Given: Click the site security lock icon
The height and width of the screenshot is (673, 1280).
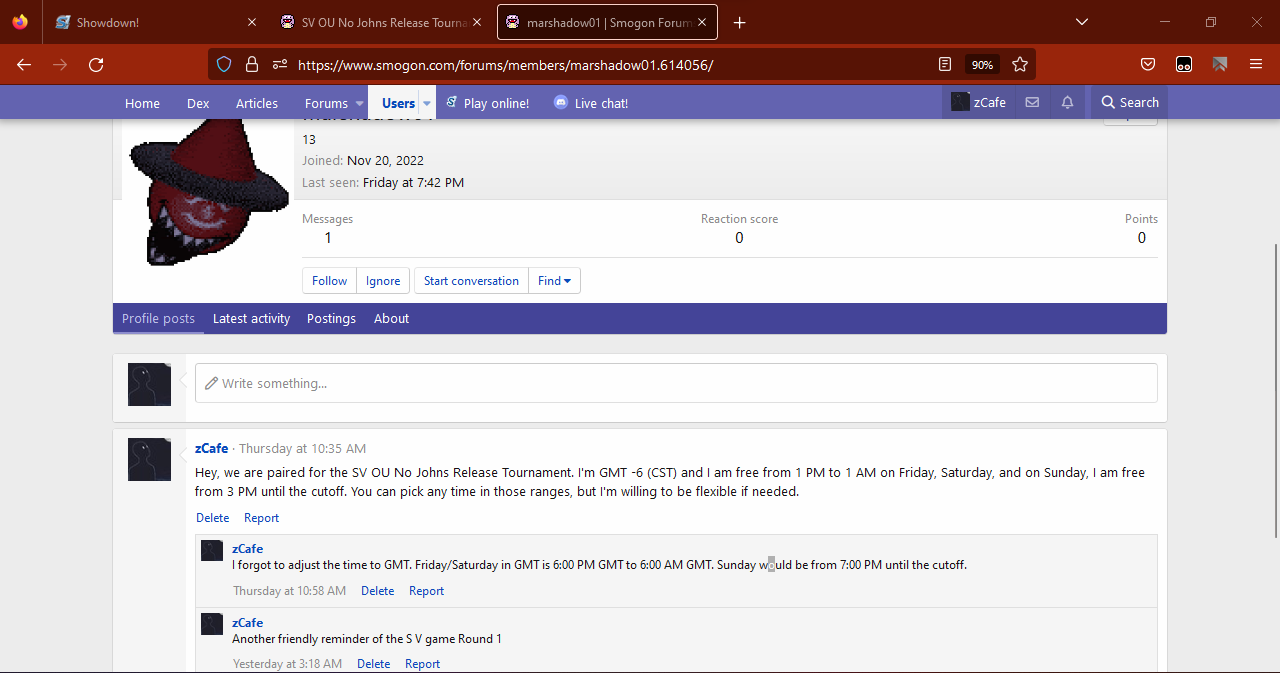Looking at the screenshot, I should pos(252,64).
